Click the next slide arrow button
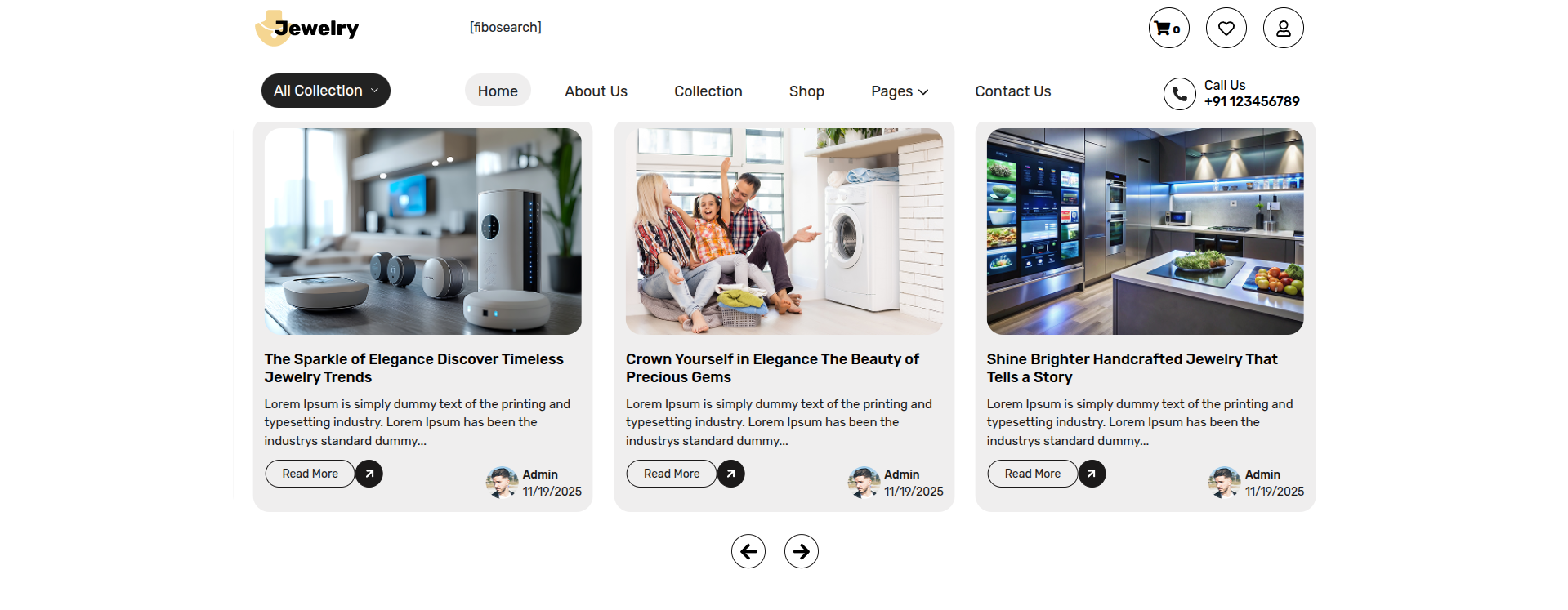Image resolution: width=1568 pixels, height=610 pixels. (x=801, y=551)
